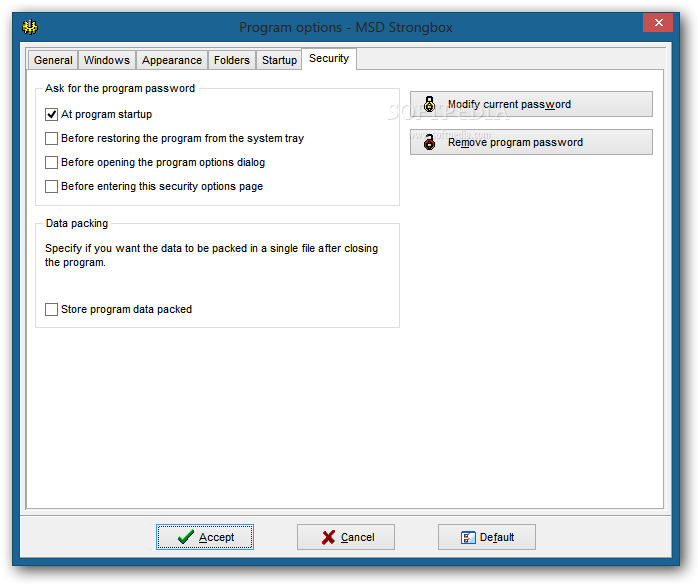Enable Store program data packed
This screenshot has height=586, width=700.
(51, 309)
